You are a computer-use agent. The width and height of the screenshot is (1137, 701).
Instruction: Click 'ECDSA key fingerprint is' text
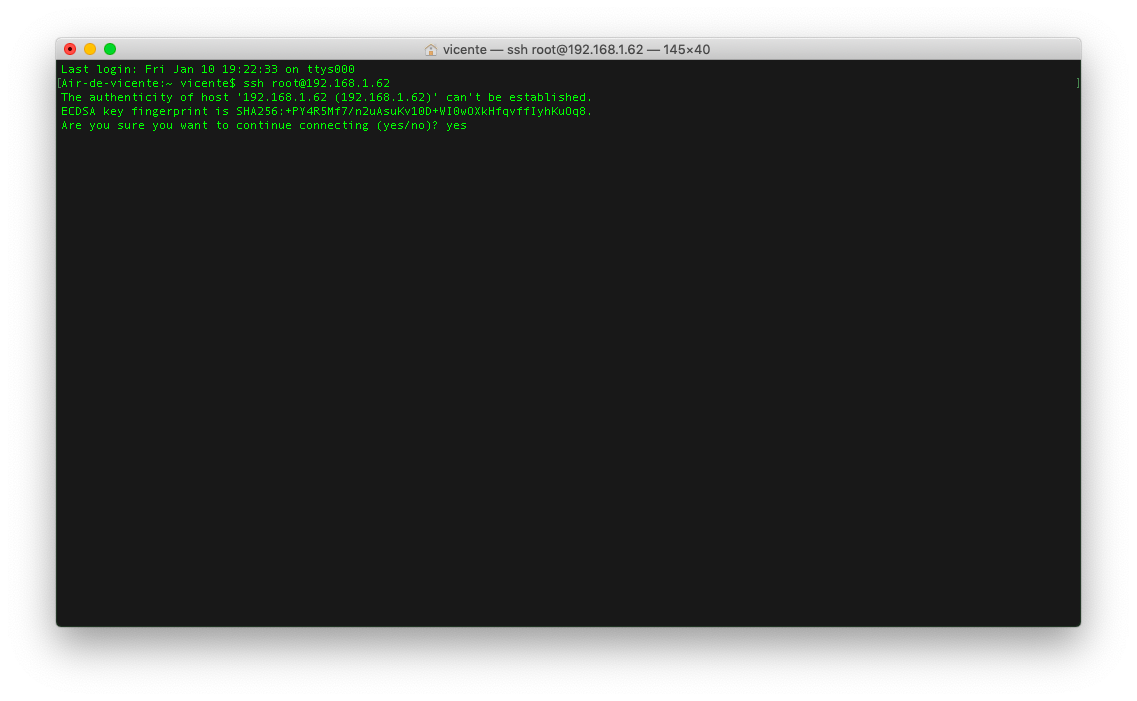pyautogui.click(x=145, y=112)
